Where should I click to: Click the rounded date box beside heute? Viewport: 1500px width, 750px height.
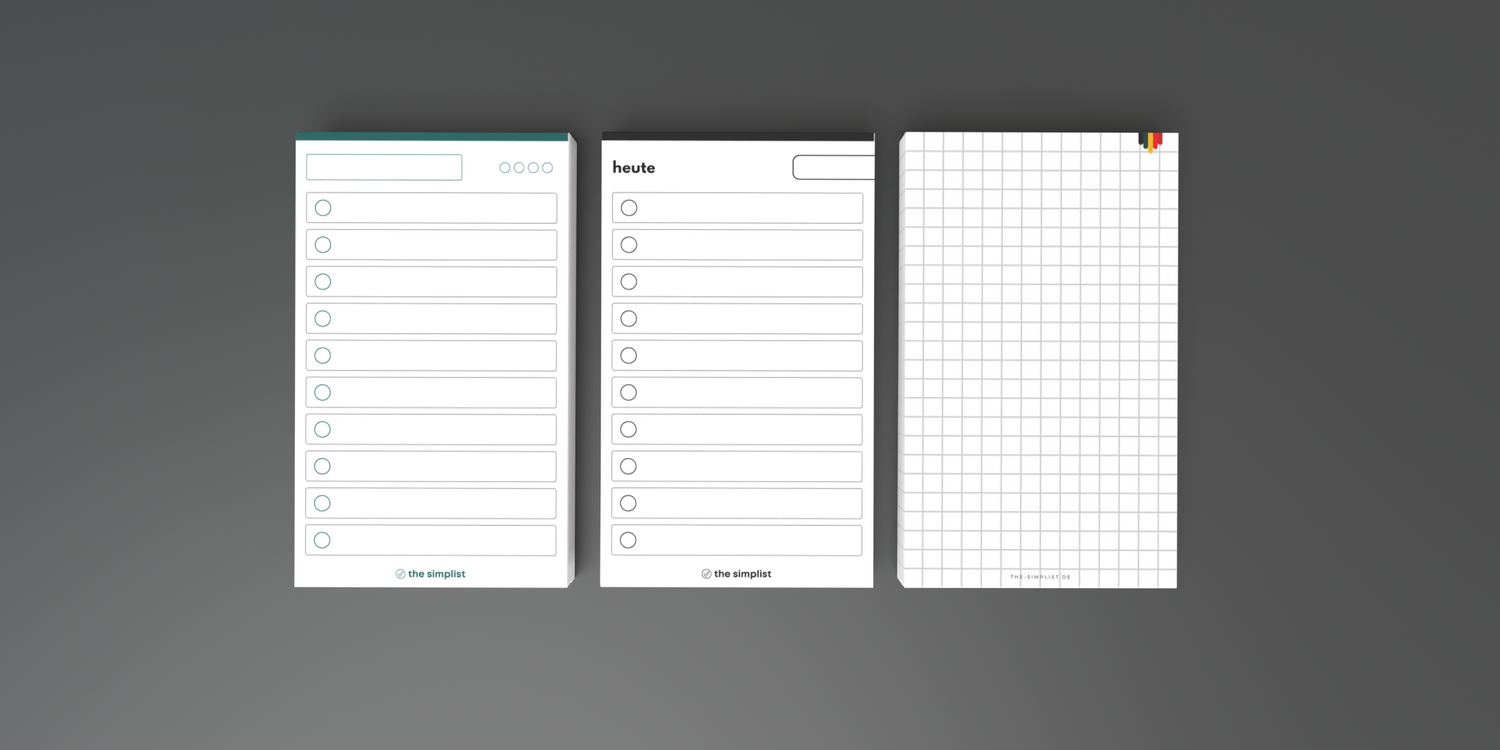coord(833,167)
